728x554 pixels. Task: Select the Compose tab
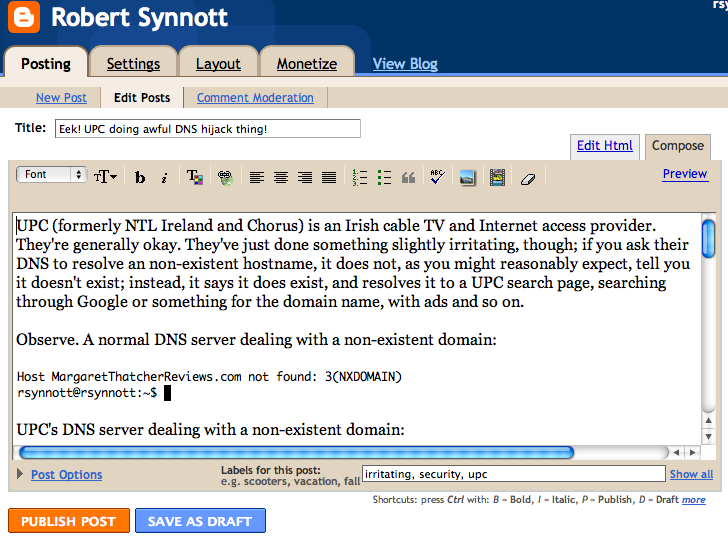pos(678,146)
